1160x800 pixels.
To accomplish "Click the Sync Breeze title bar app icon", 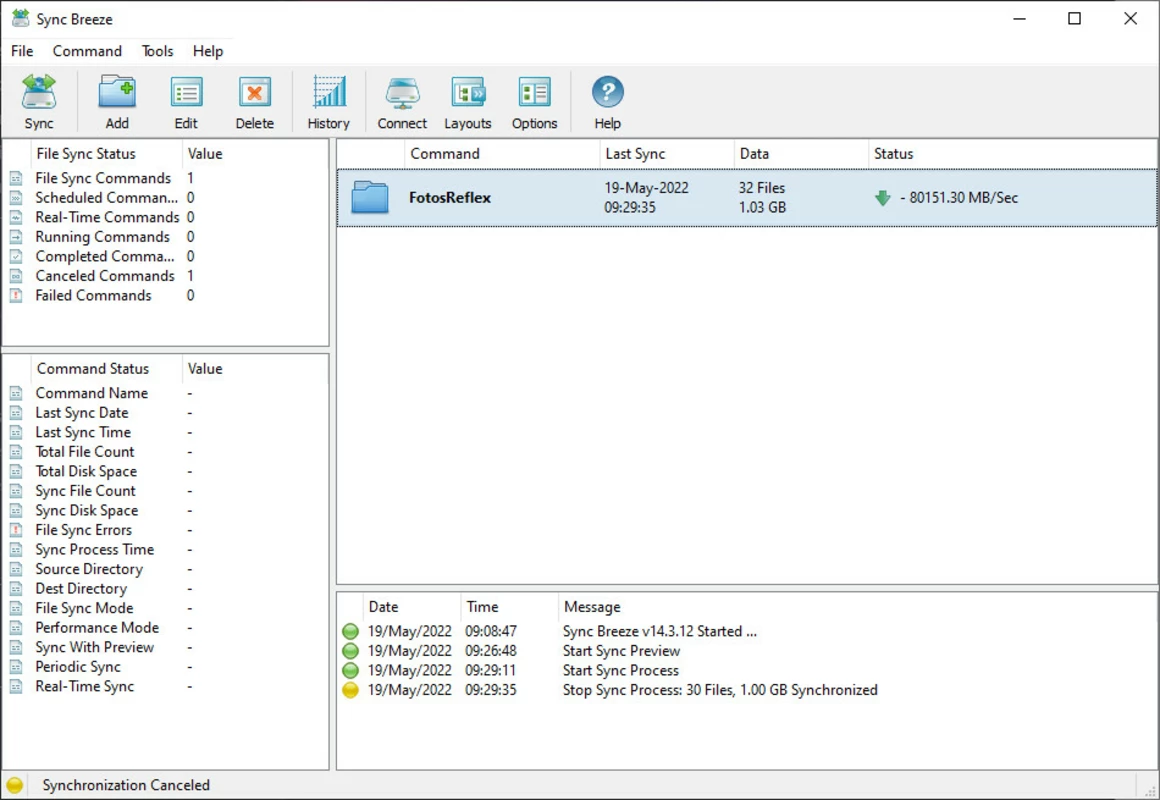I will pos(21,19).
